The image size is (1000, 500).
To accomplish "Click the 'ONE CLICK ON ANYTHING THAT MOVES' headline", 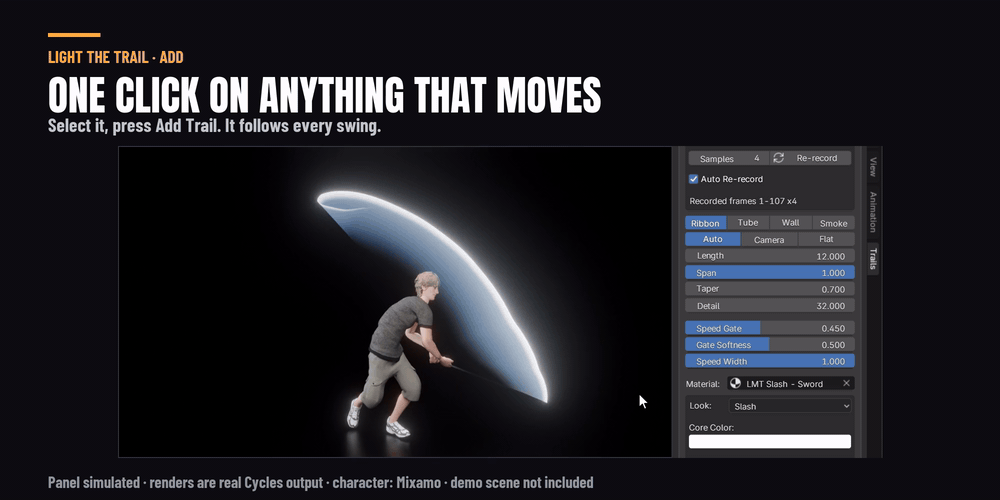I will click(325, 96).
